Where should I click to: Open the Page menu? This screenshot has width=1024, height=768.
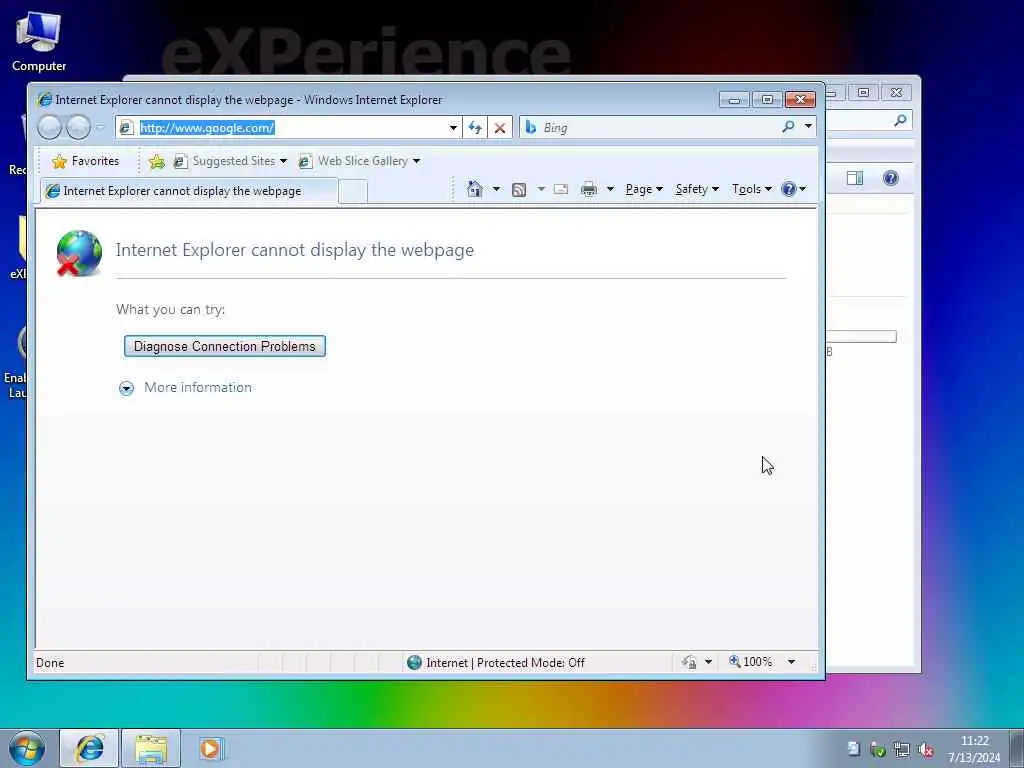(643, 189)
